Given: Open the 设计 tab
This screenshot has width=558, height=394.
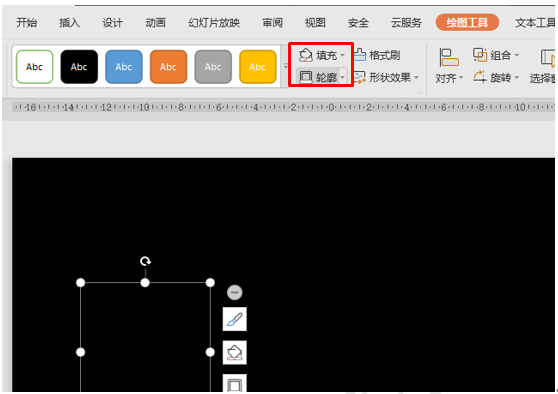Looking at the screenshot, I should 112,23.
